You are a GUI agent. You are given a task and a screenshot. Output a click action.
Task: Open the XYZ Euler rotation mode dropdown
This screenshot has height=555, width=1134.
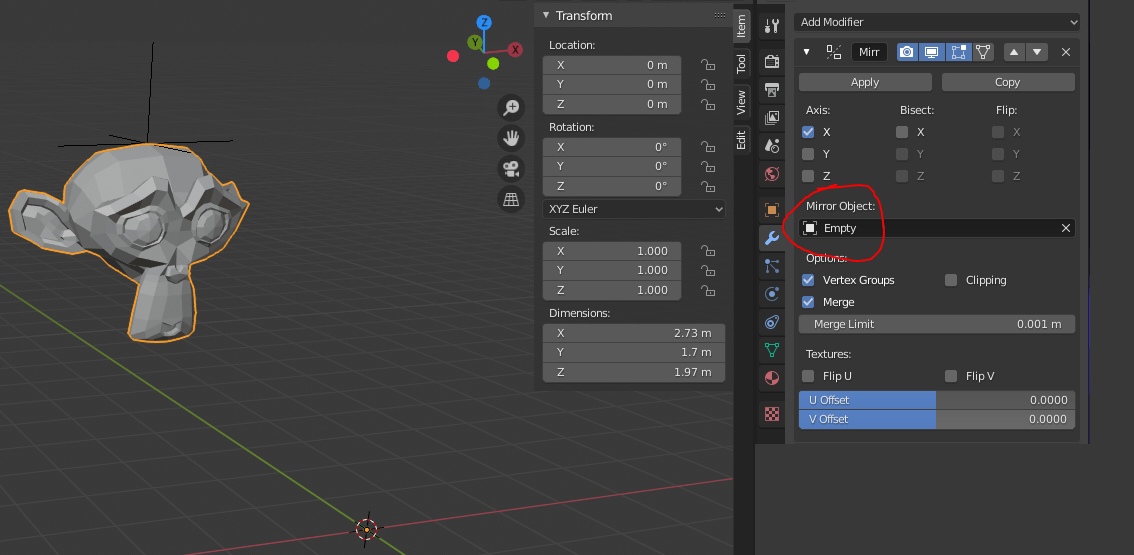[x=634, y=209]
